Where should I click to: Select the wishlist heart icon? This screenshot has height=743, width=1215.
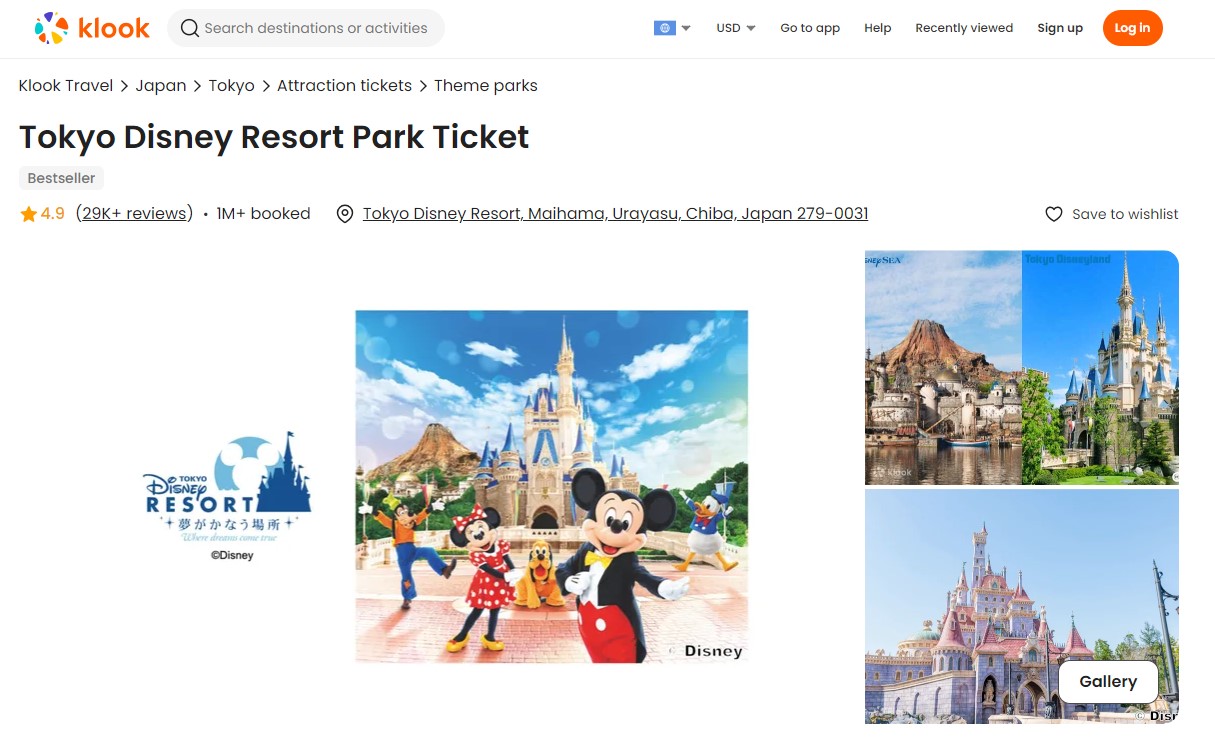coord(1053,214)
